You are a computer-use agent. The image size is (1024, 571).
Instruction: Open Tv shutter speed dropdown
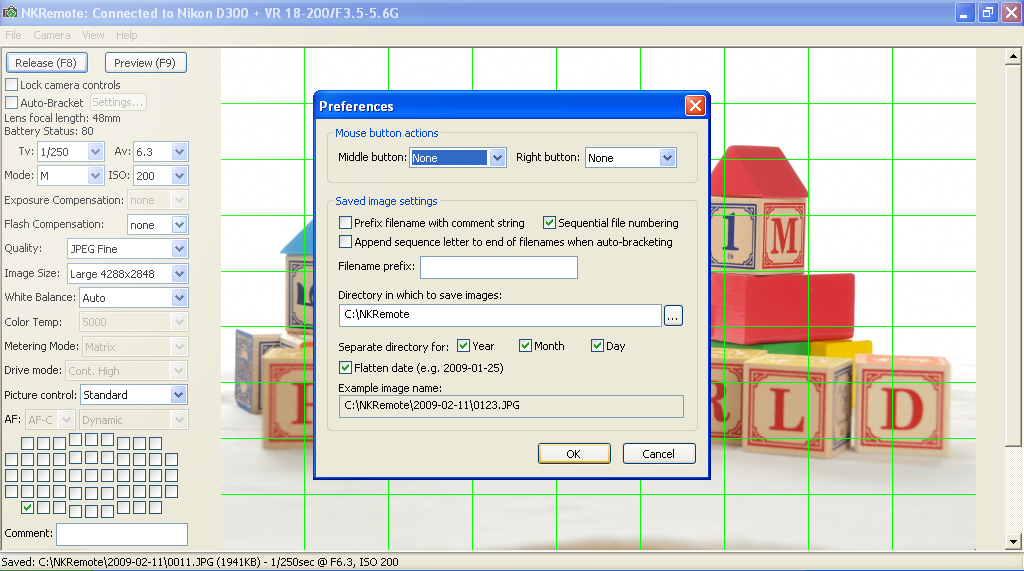pyautogui.click(x=95, y=152)
